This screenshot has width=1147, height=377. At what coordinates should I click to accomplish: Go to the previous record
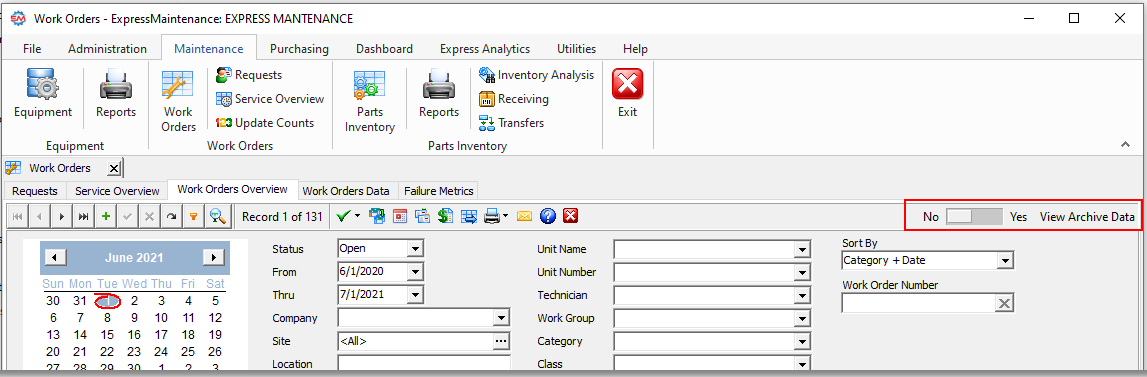[39, 217]
